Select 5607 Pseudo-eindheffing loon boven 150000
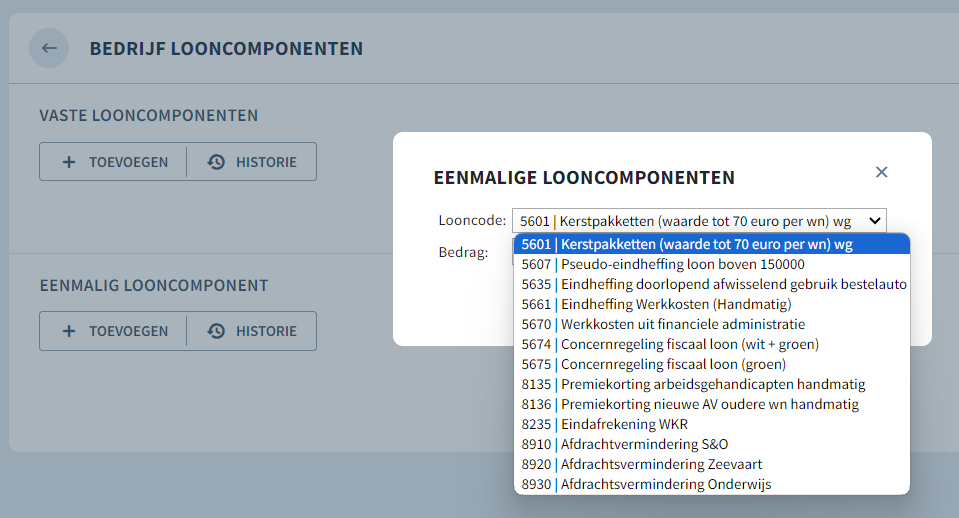This screenshot has width=959, height=518. (x=712, y=264)
